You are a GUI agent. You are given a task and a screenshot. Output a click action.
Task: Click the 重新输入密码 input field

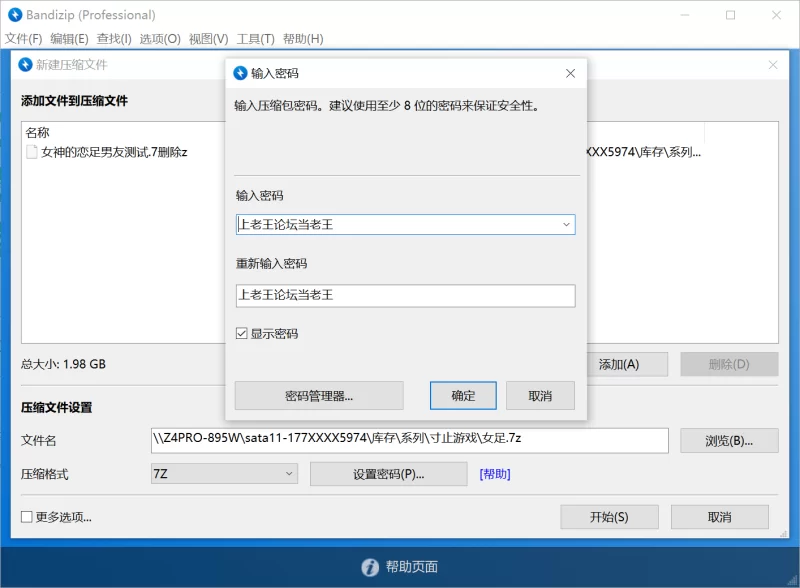(x=404, y=295)
